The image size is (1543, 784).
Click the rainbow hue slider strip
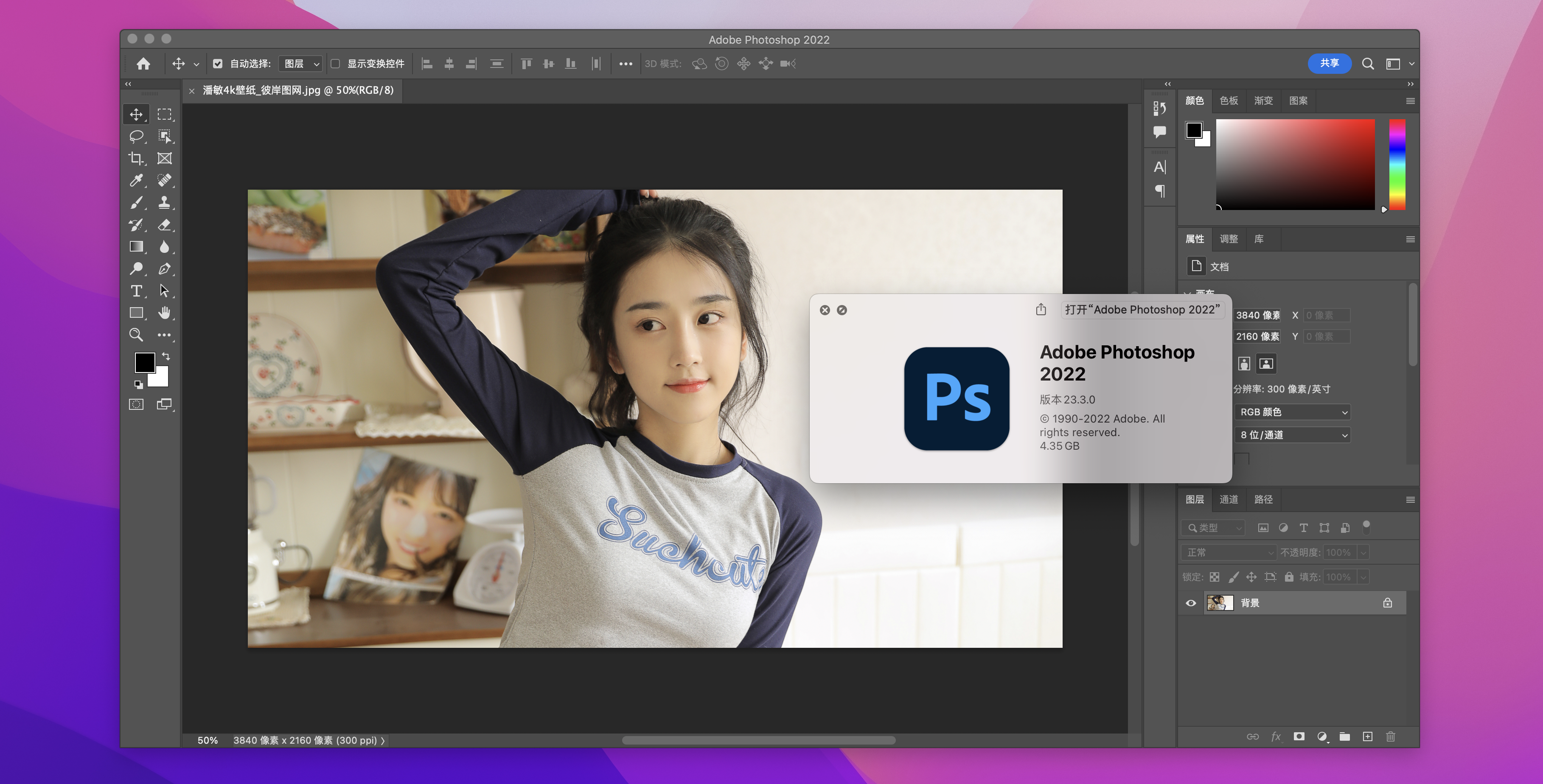[x=1397, y=165]
